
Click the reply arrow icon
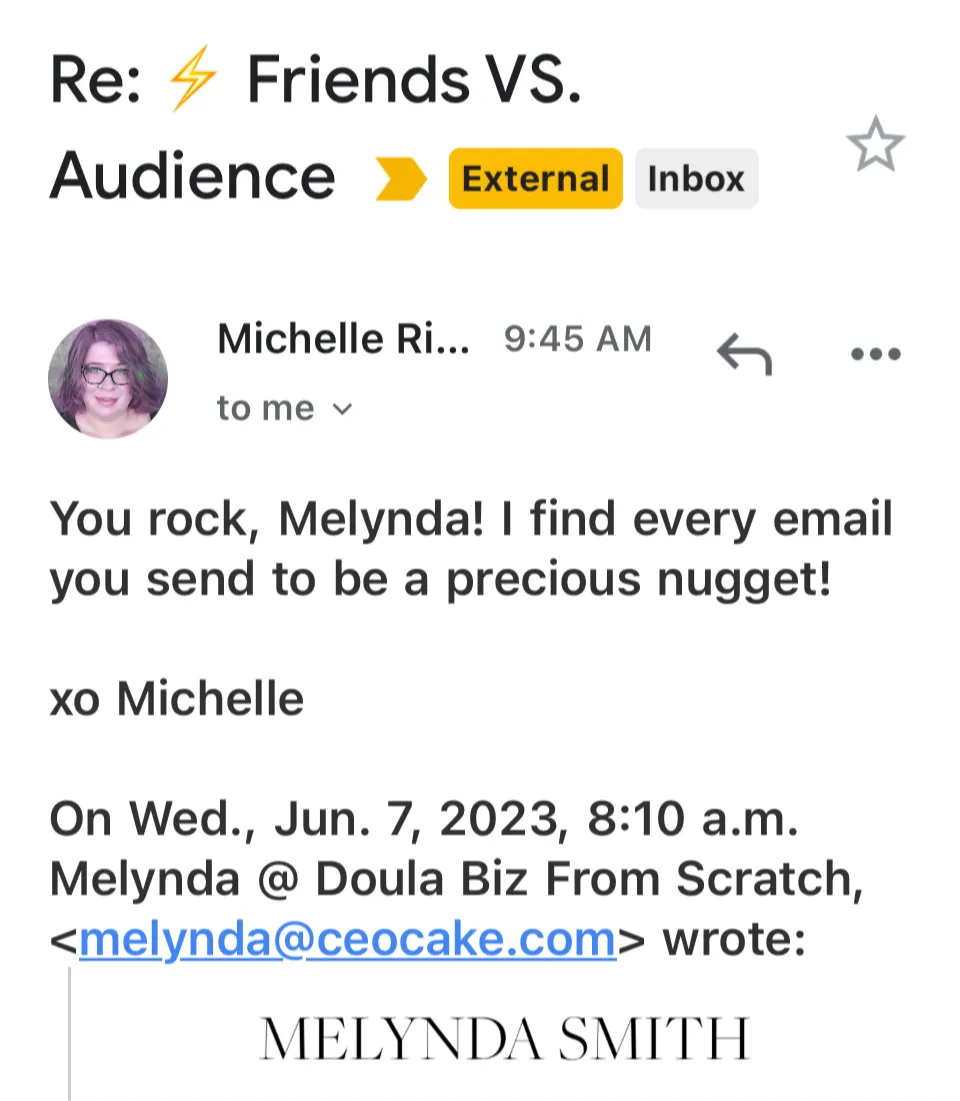click(x=744, y=352)
